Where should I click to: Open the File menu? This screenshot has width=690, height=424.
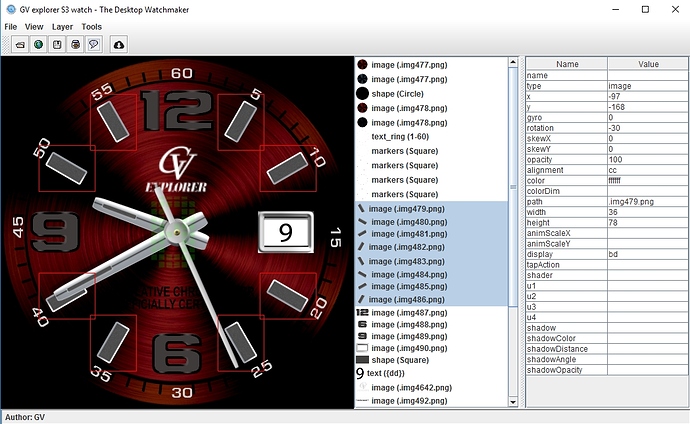(11, 26)
